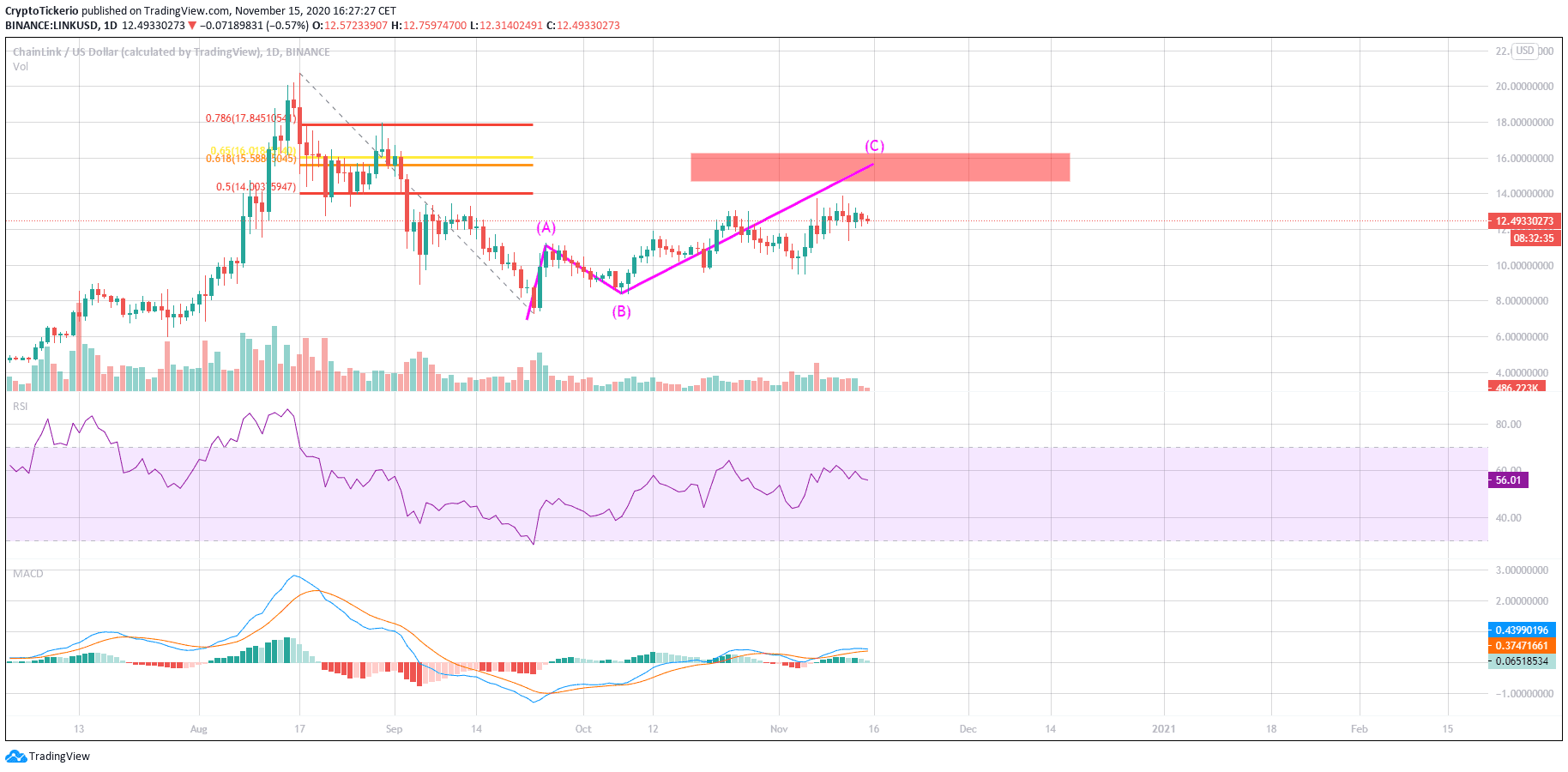Click the histogram value tag 0.06518534

(x=1522, y=661)
